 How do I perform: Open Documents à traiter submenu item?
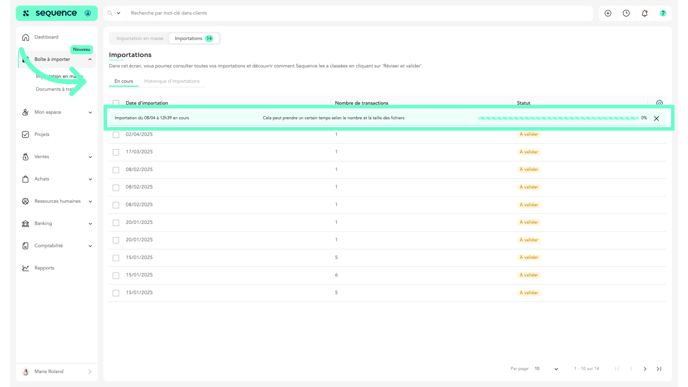(x=56, y=89)
